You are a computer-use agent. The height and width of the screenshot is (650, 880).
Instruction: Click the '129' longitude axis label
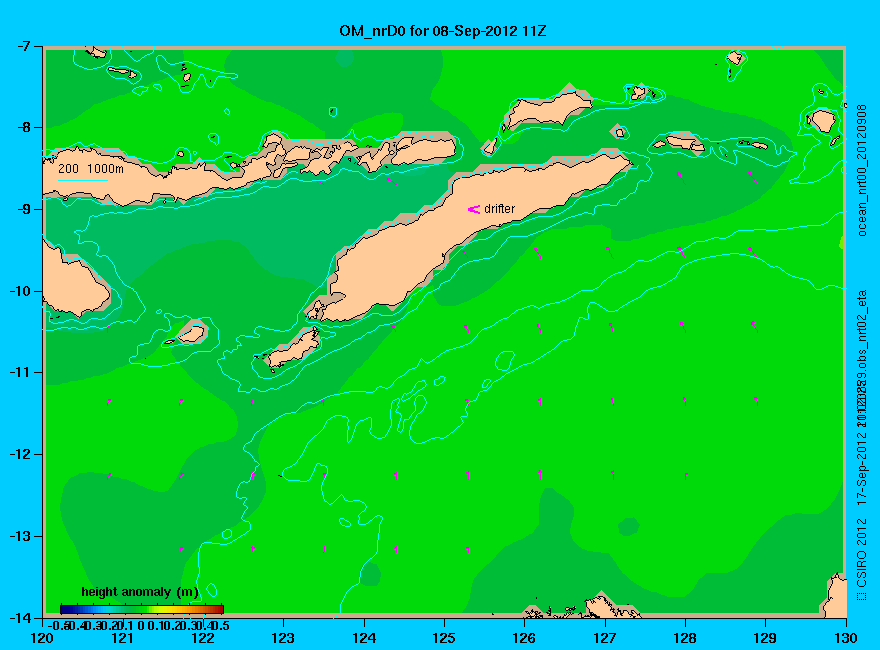point(765,638)
